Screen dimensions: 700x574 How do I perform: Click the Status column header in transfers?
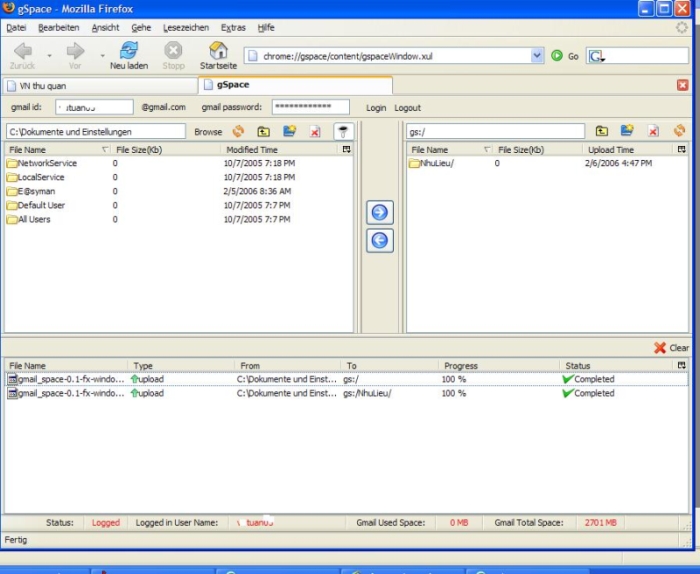tap(618, 366)
